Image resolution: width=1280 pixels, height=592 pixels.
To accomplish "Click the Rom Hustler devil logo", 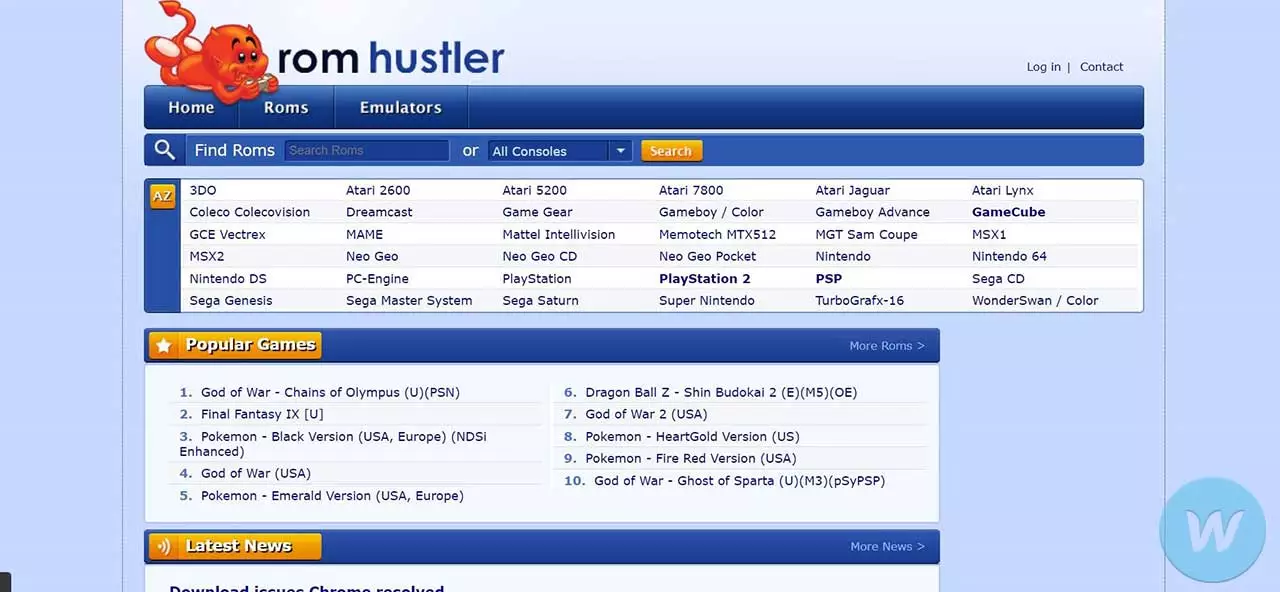I will [210, 50].
